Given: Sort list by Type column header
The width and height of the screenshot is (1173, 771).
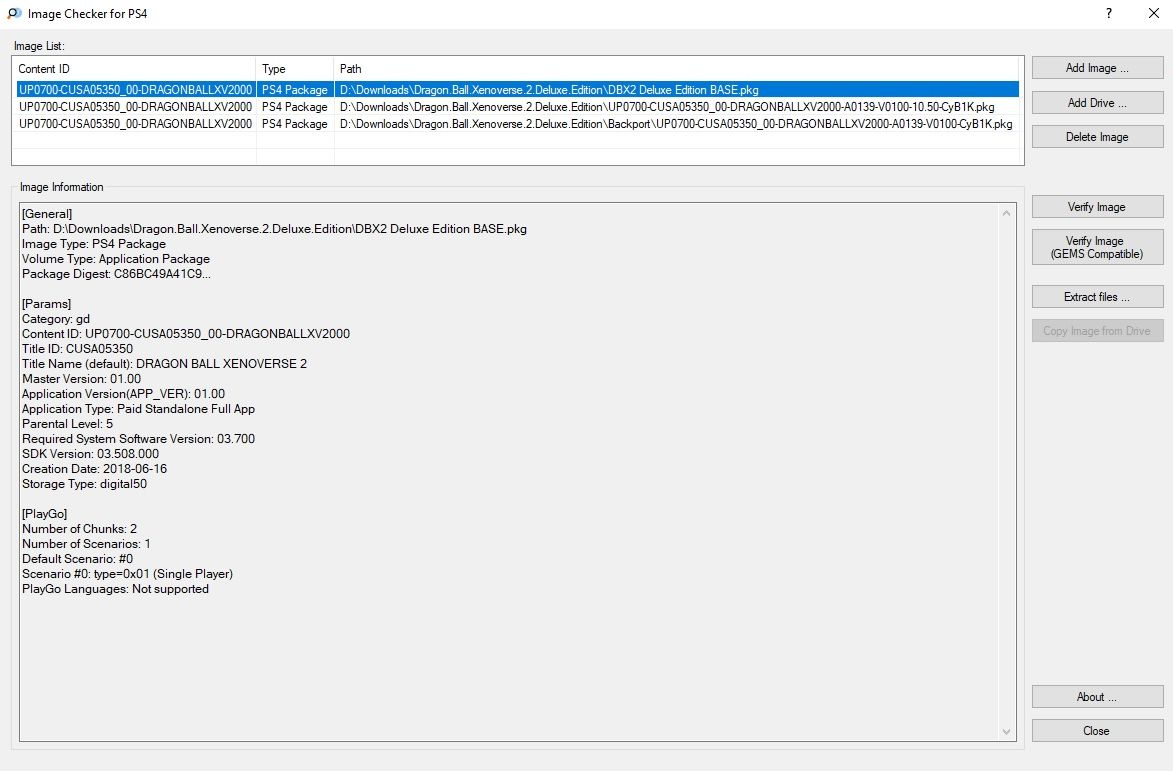Looking at the screenshot, I should (x=295, y=69).
